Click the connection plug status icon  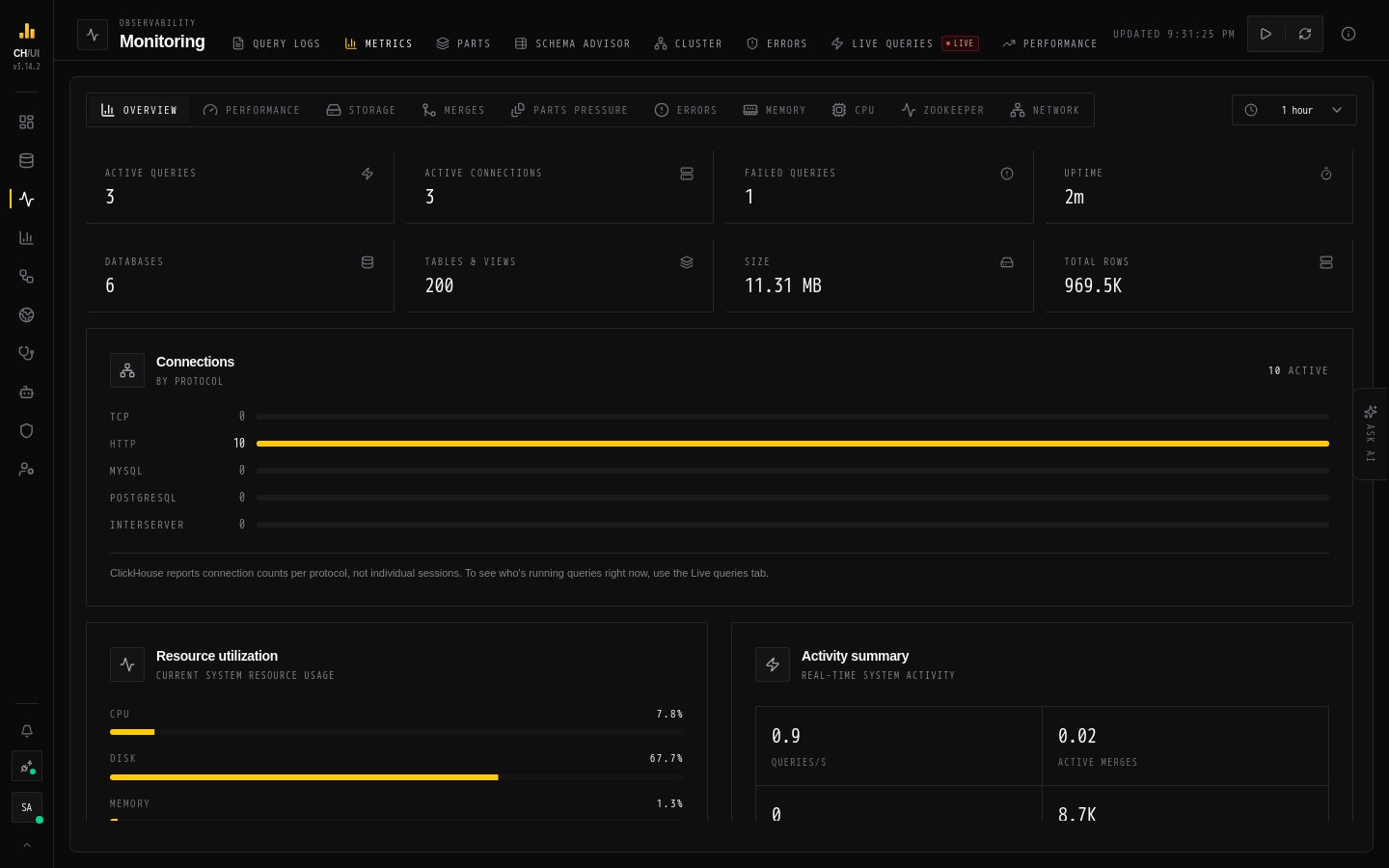[26, 767]
